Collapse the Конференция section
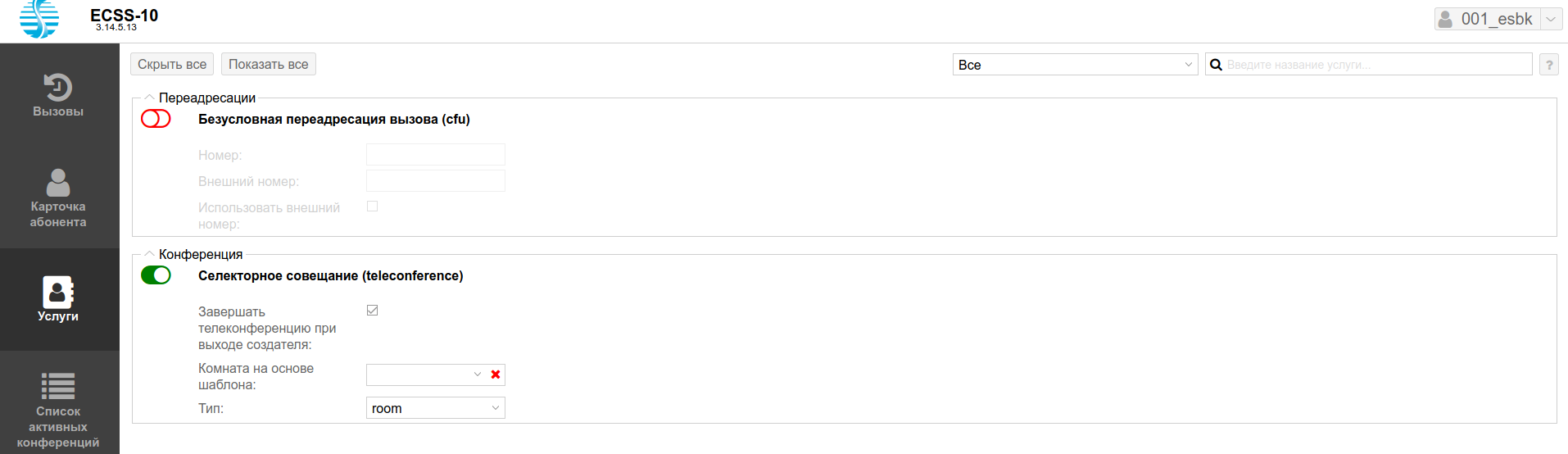The width and height of the screenshot is (1568, 454). point(150,254)
